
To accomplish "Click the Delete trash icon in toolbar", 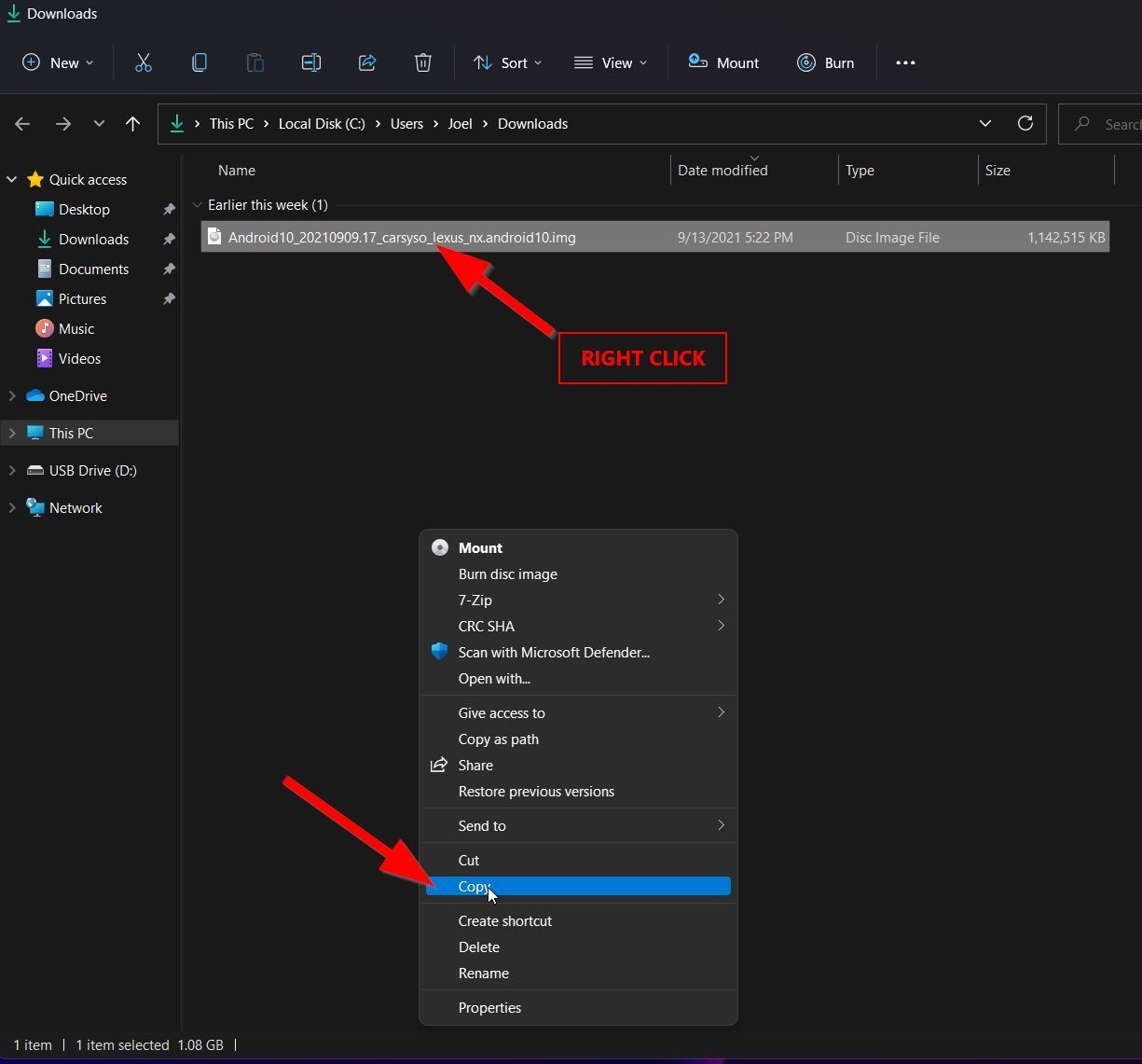I will pos(422,62).
